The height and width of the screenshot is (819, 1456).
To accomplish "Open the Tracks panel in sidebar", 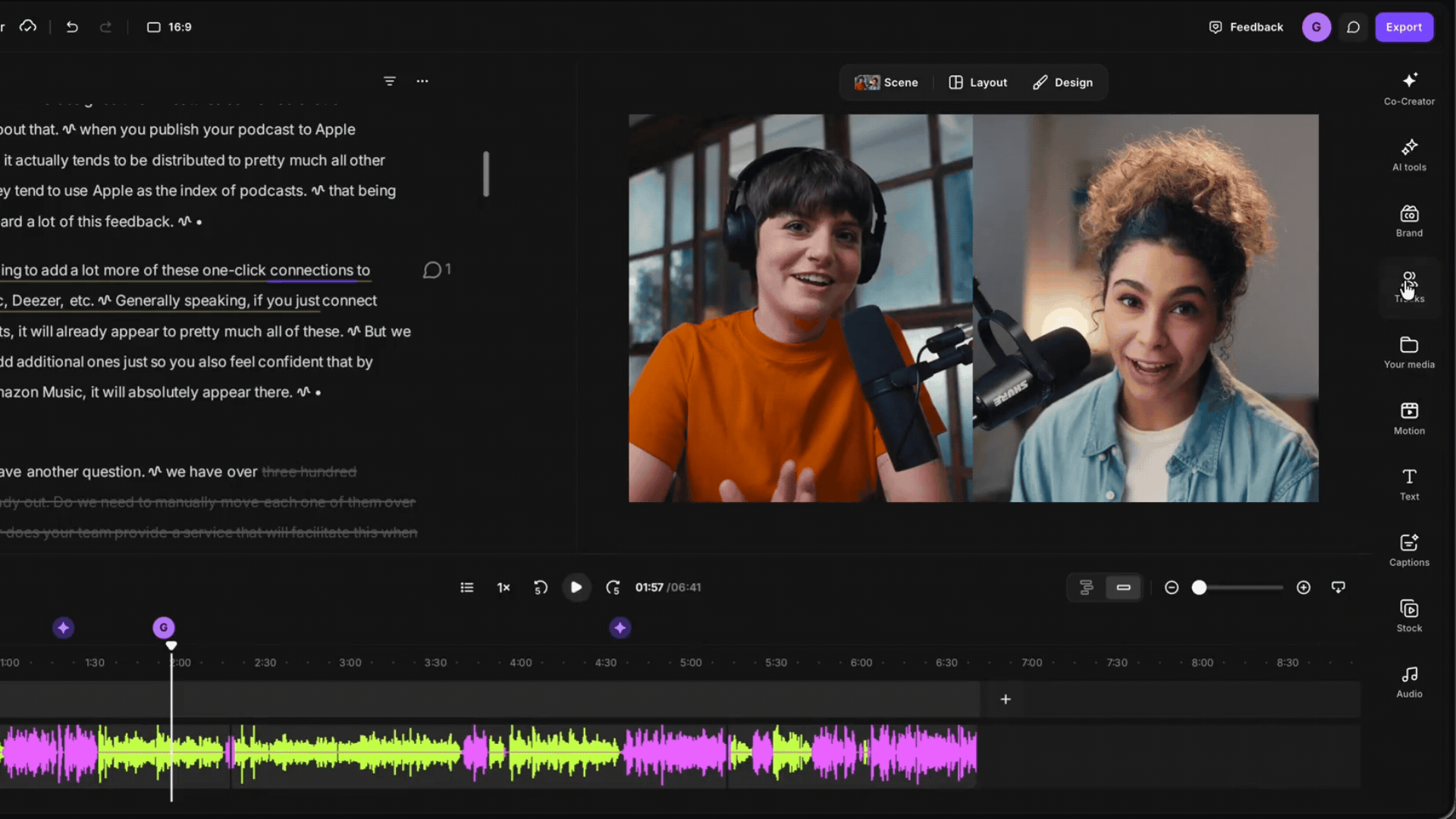I will click(1409, 287).
